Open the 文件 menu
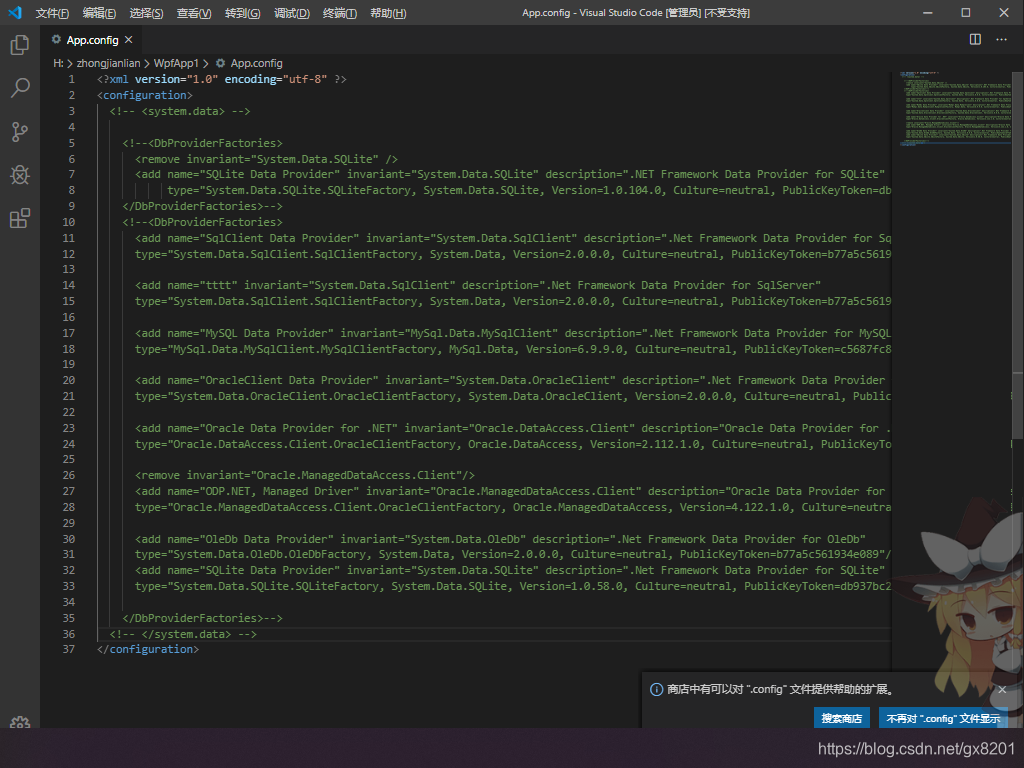Screen dimensions: 1024x768 52,12
